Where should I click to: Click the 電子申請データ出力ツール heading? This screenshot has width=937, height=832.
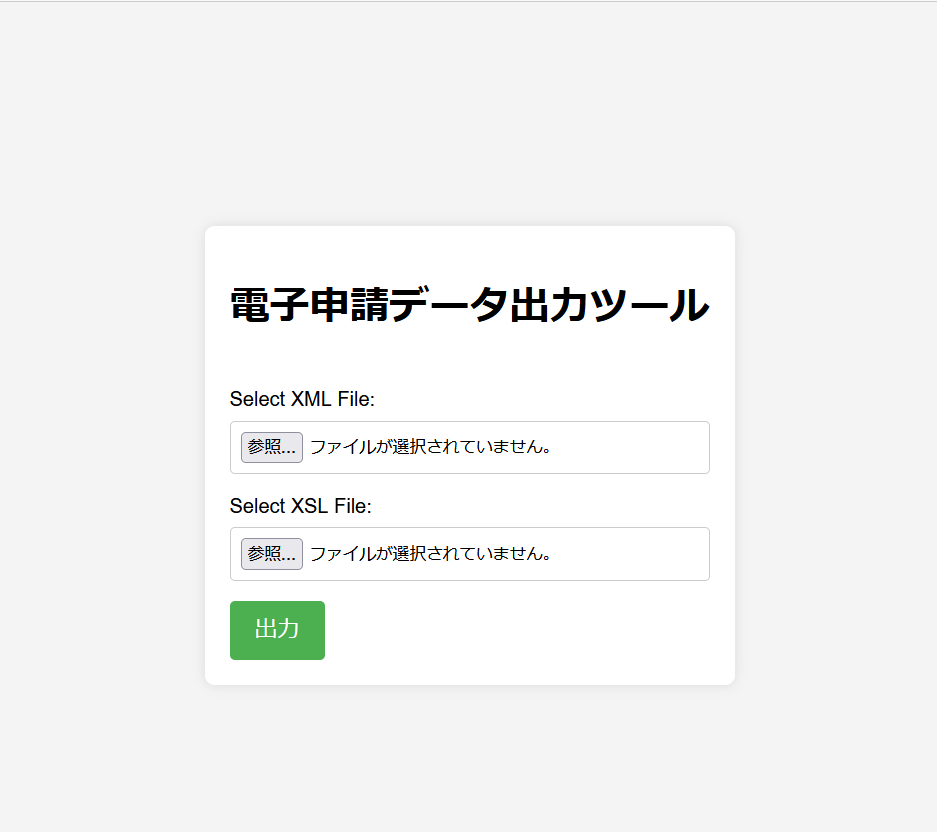[x=470, y=305]
